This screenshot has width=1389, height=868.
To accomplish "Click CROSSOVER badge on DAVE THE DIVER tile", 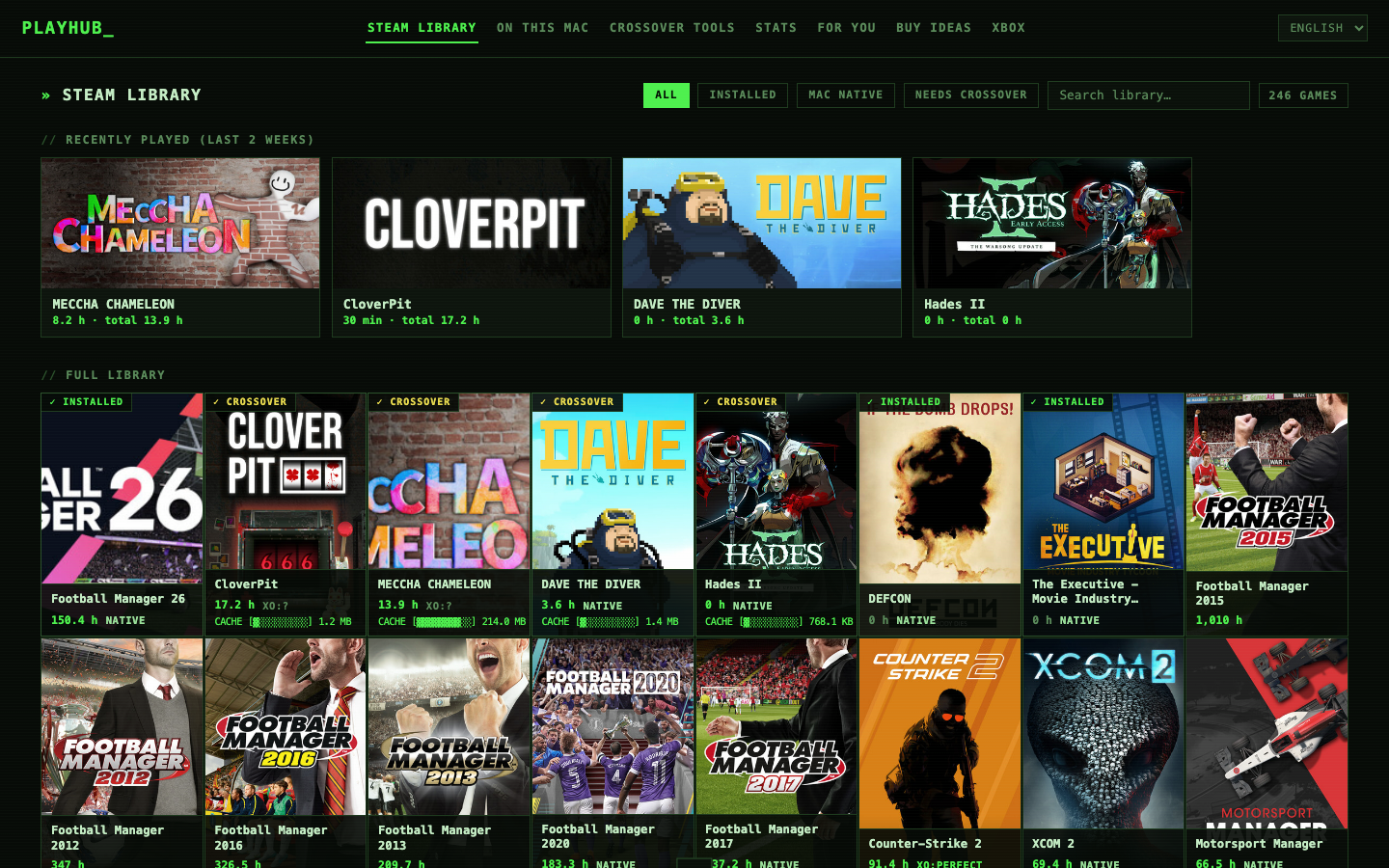I will pyautogui.click(x=577, y=401).
